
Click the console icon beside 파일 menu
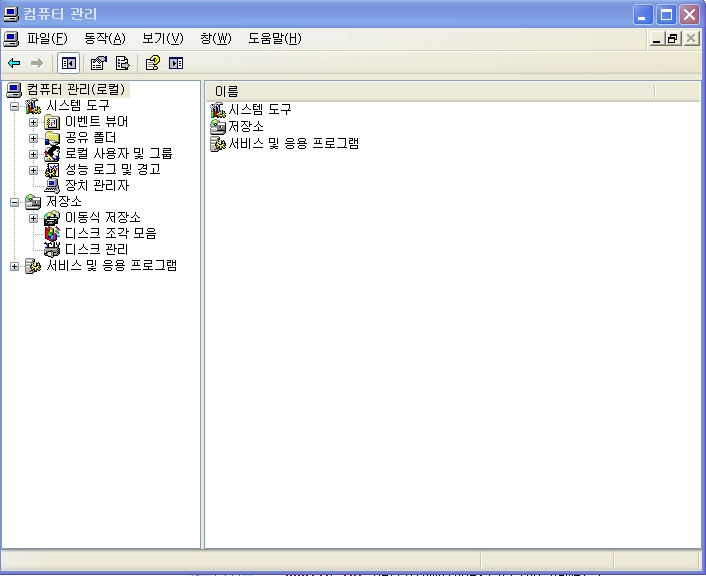click(x=11, y=39)
